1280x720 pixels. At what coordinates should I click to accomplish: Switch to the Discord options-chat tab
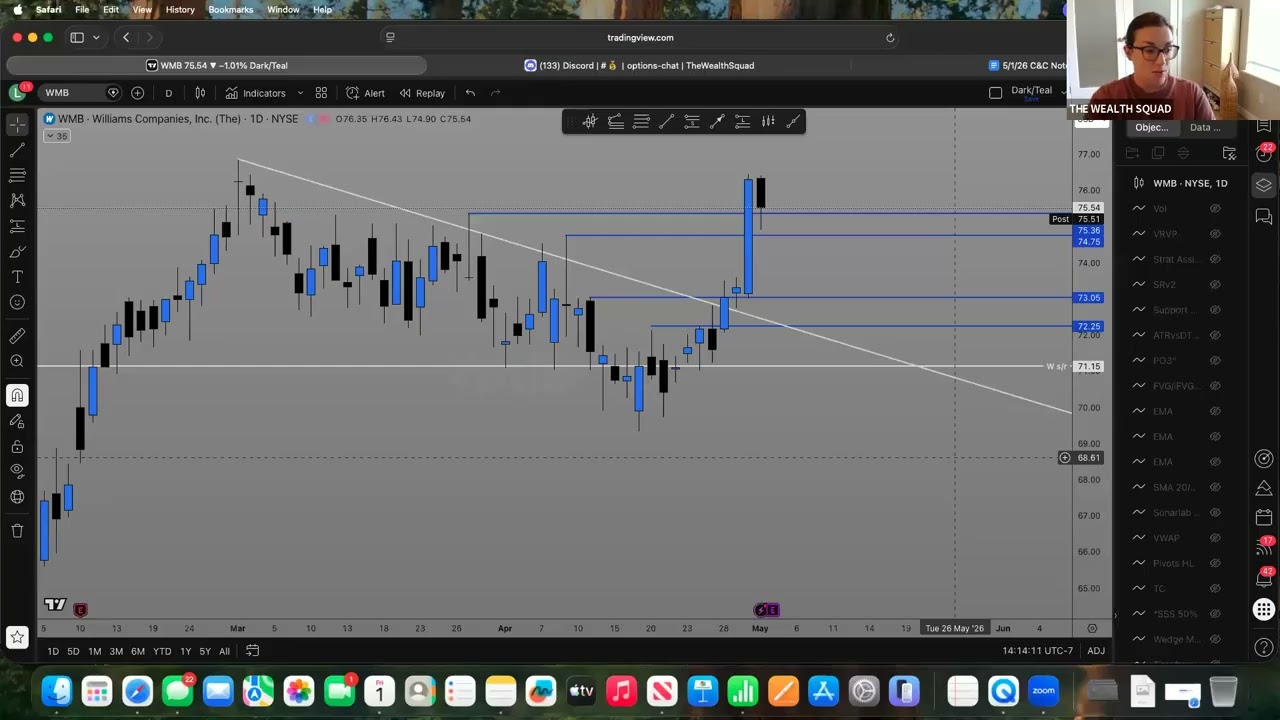[x=640, y=65]
